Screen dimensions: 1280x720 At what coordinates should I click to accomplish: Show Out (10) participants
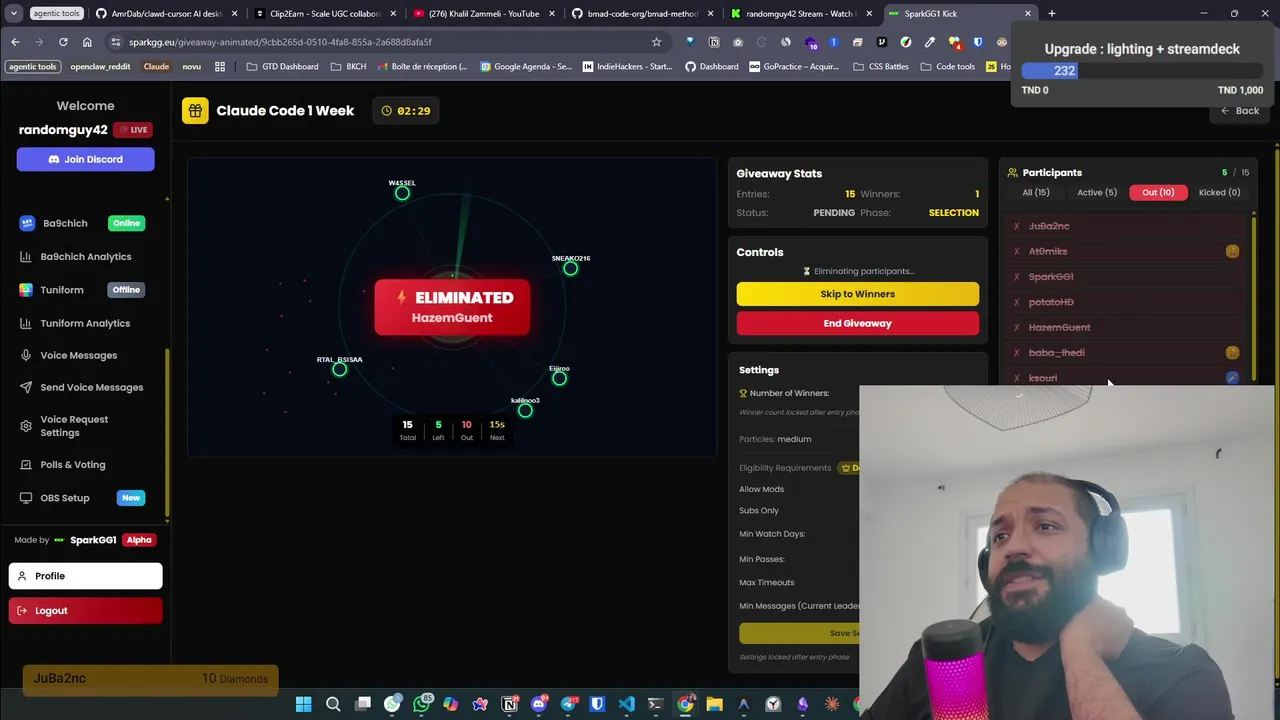pos(1158,192)
